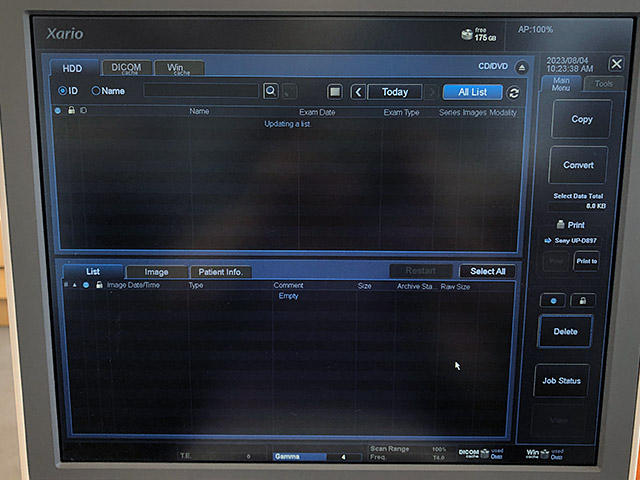Sort by Exam Date column header

[317, 112]
